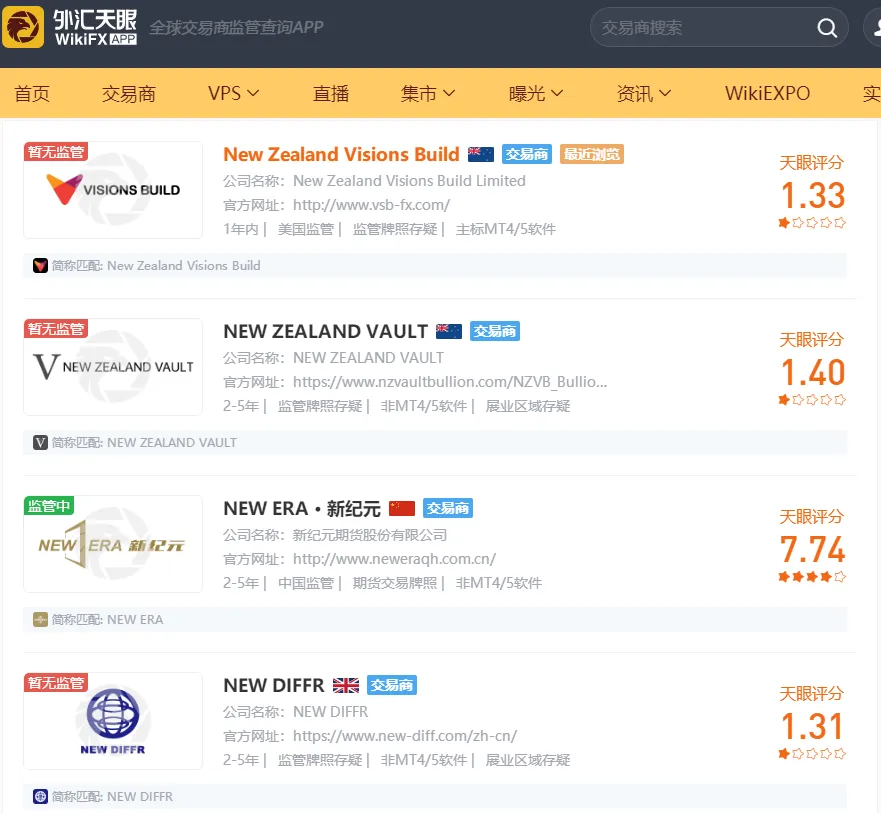Click 暂无监管 badge on NEW ZEALAND VAULT card
The width and height of the screenshot is (881, 813).
[x=56, y=329]
